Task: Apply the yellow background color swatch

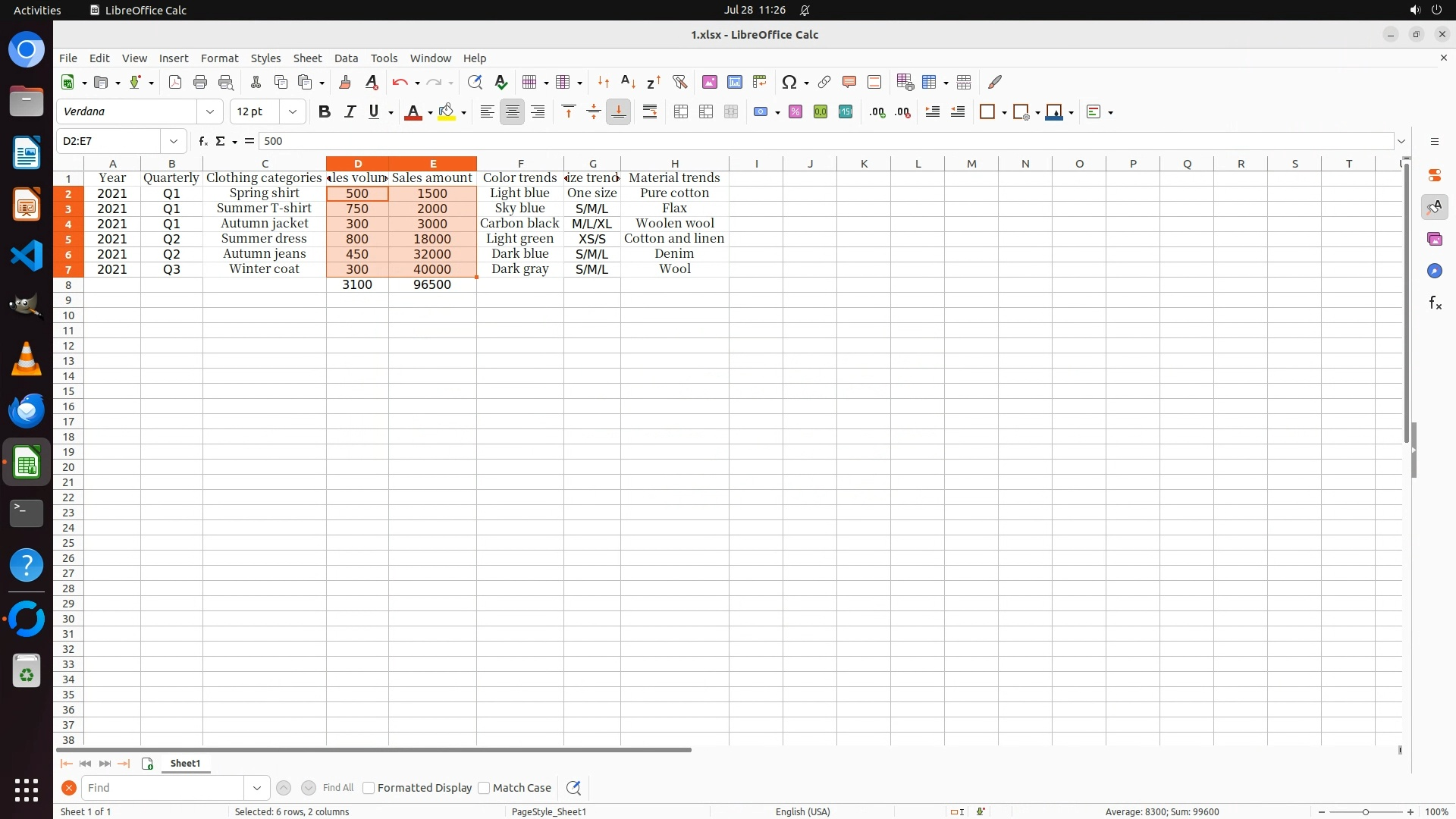Action: (x=447, y=112)
